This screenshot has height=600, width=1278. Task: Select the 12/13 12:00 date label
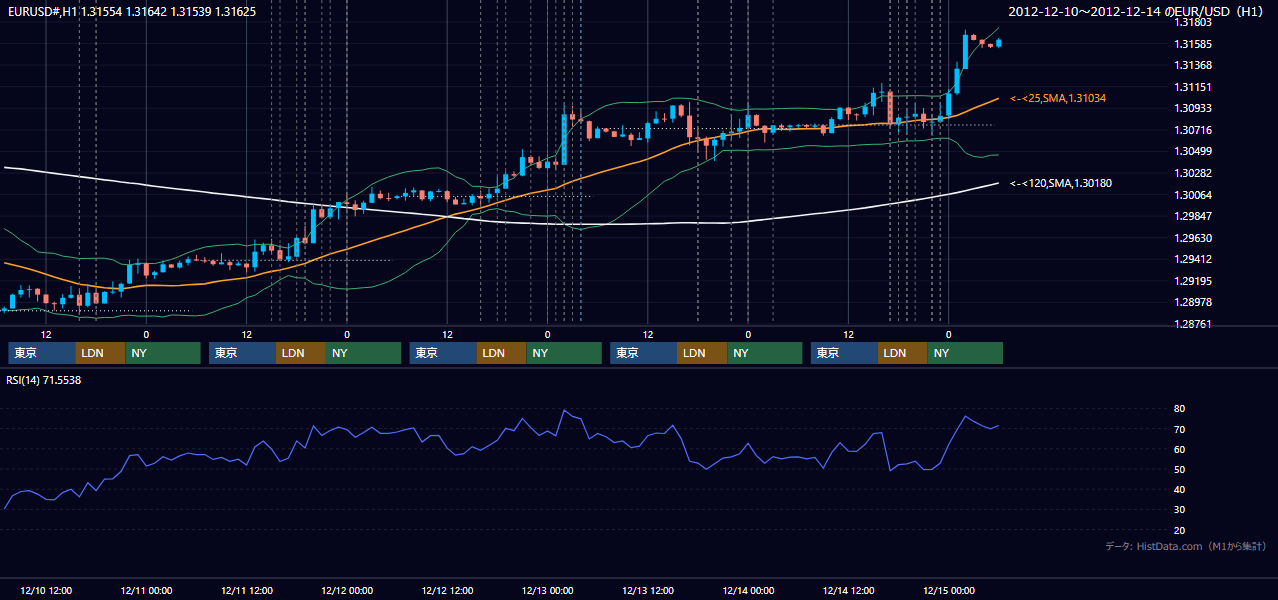pyautogui.click(x=648, y=590)
